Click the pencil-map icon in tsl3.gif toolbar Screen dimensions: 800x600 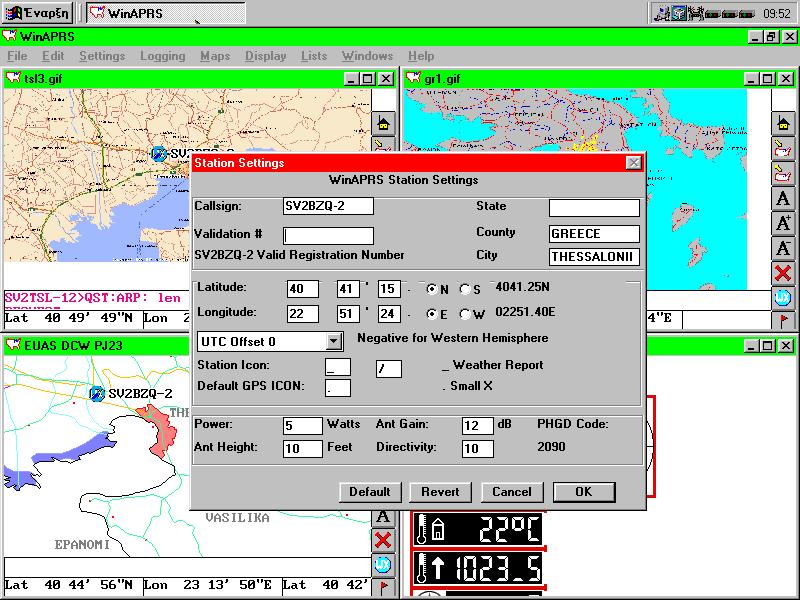tap(383, 144)
